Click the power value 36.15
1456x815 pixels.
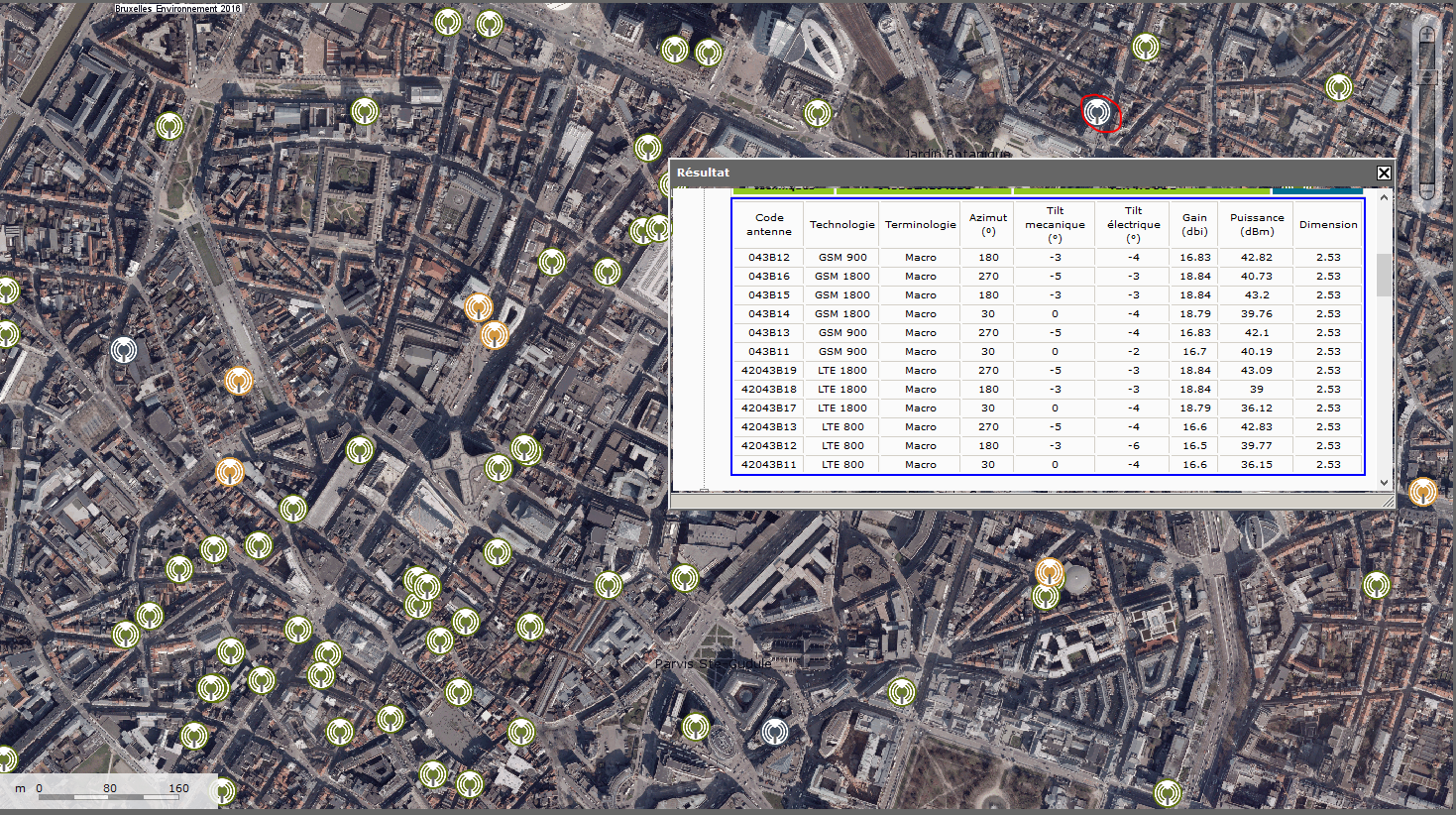point(1257,465)
